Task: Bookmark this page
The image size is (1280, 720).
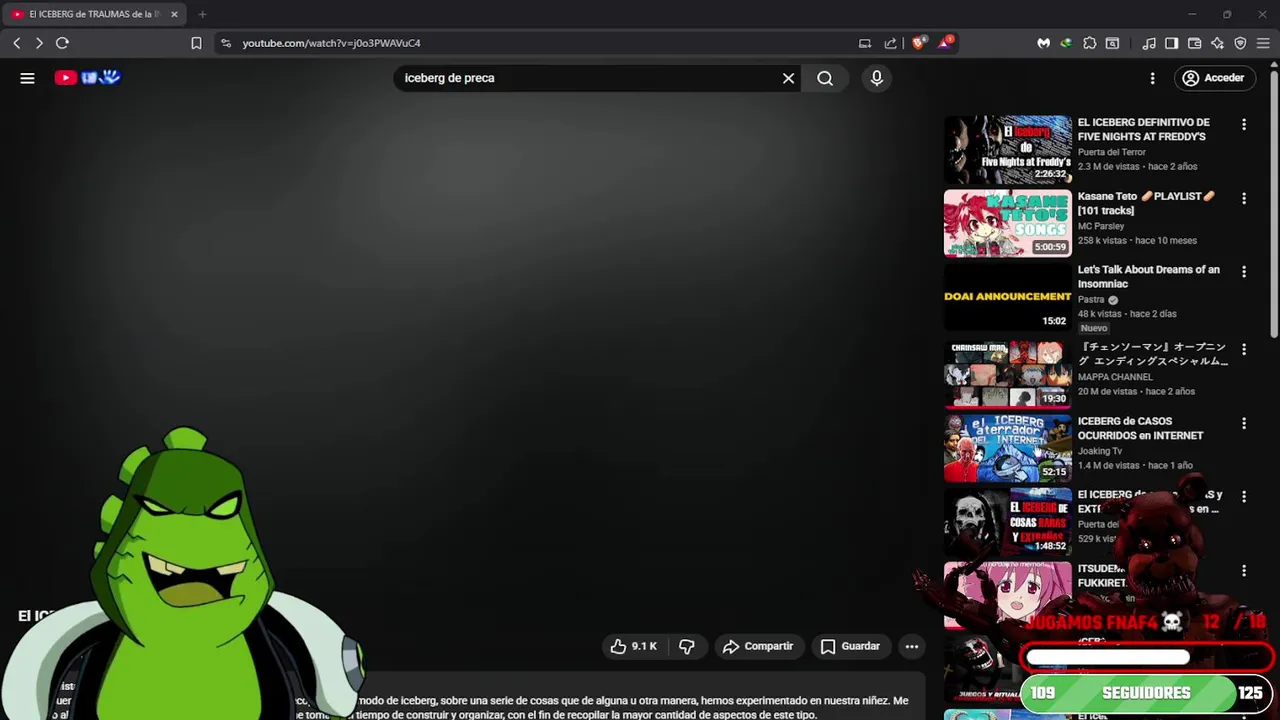Action: pos(196,43)
